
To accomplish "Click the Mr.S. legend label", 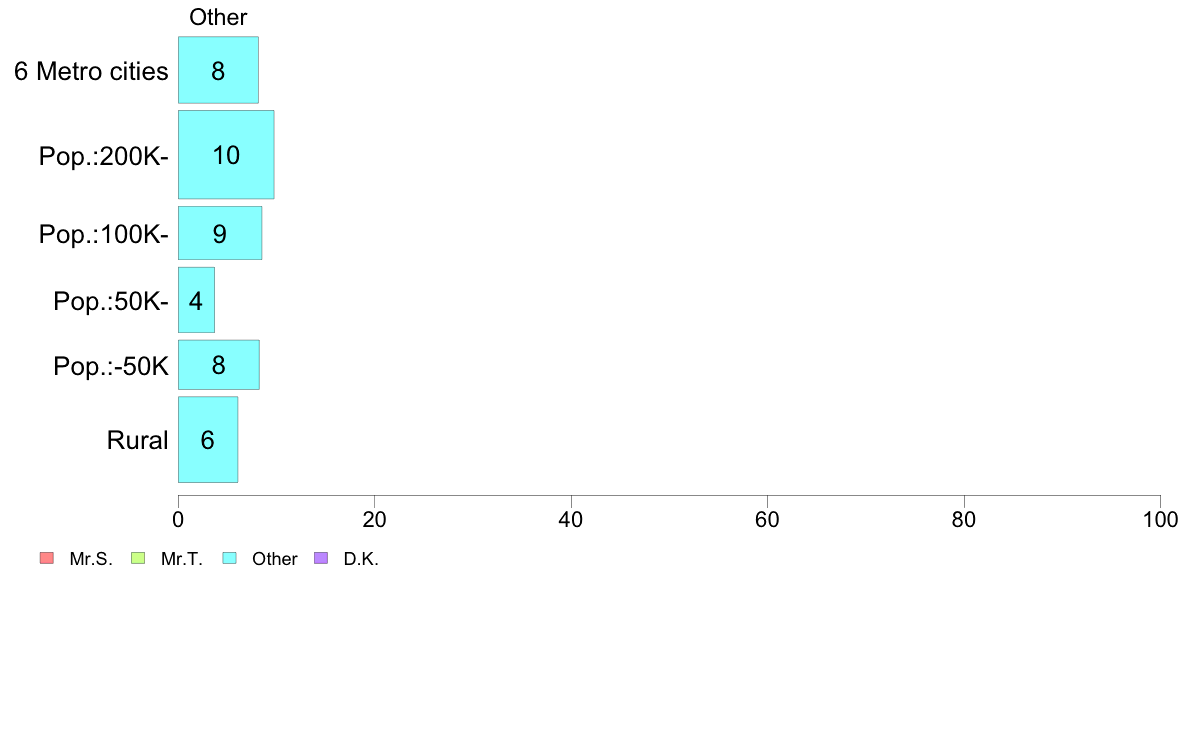I will [91, 559].
